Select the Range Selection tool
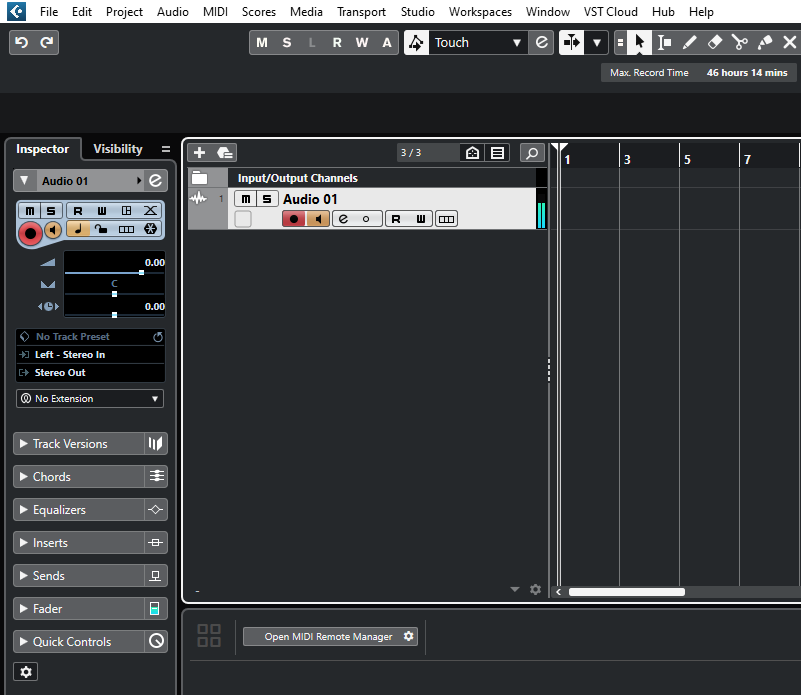This screenshot has width=801, height=695. (x=664, y=42)
